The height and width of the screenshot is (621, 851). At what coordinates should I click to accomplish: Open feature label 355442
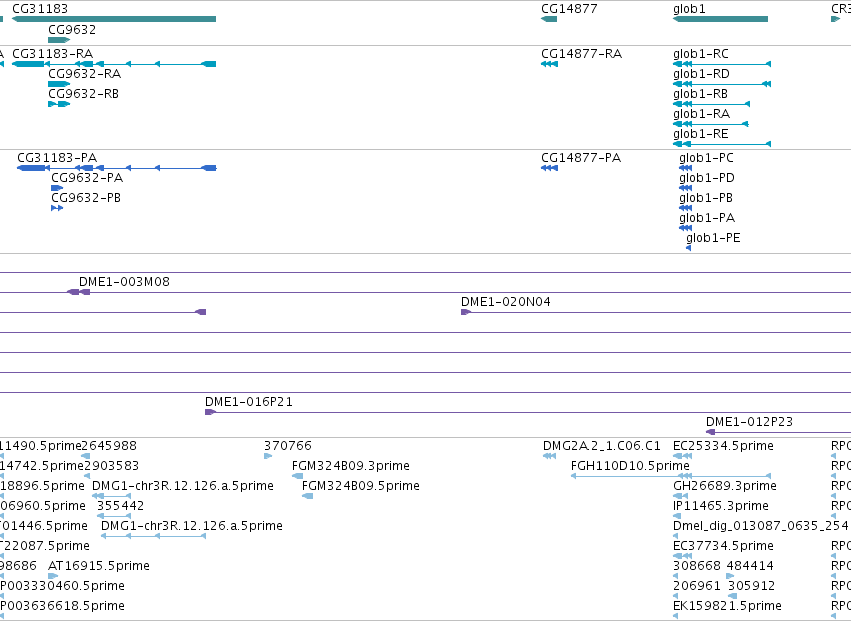(x=120, y=506)
